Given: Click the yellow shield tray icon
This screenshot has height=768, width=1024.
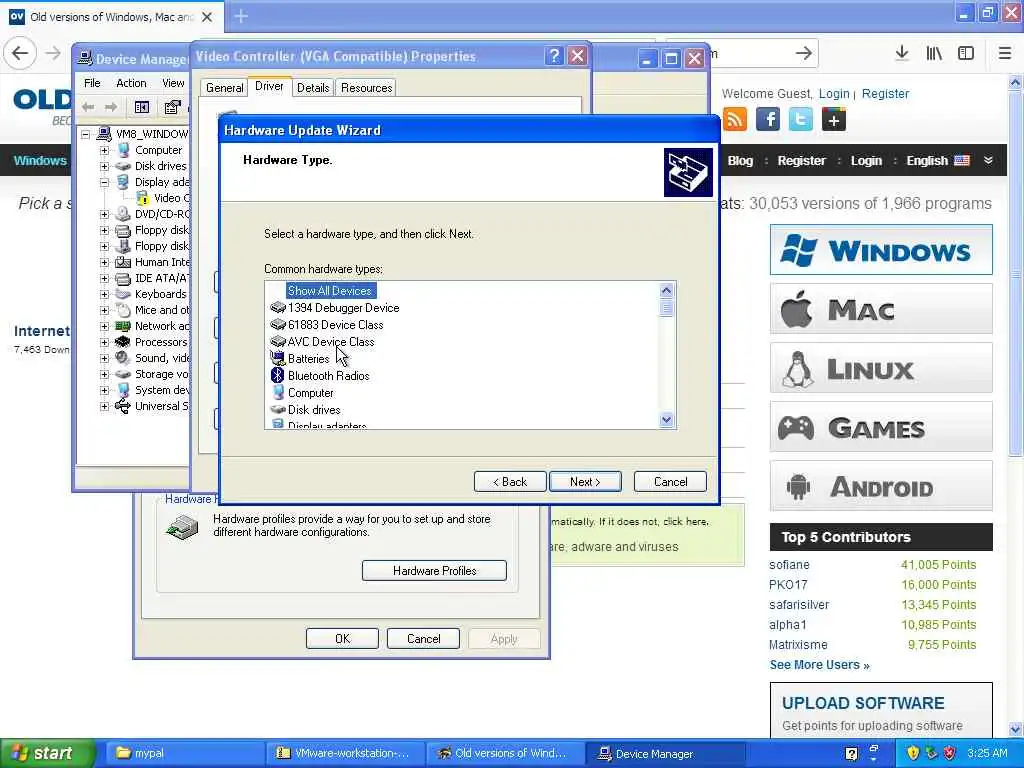Looking at the screenshot, I should (x=913, y=753).
